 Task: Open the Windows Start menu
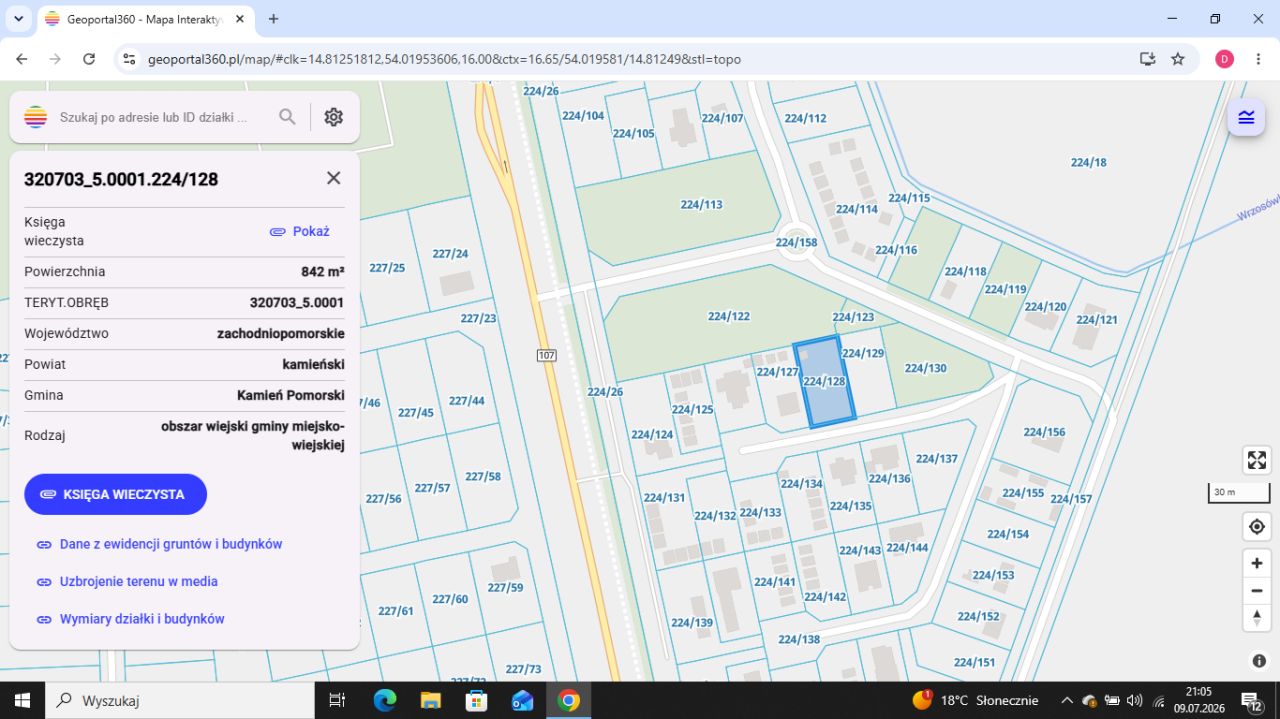[22, 700]
